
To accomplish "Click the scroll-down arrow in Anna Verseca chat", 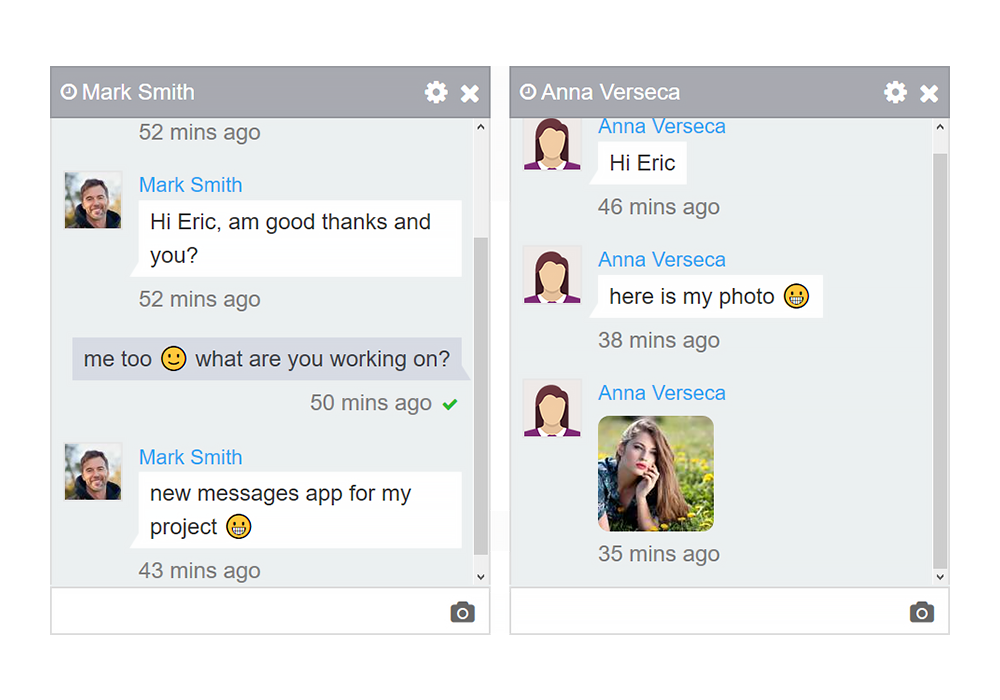I will coord(940,577).
